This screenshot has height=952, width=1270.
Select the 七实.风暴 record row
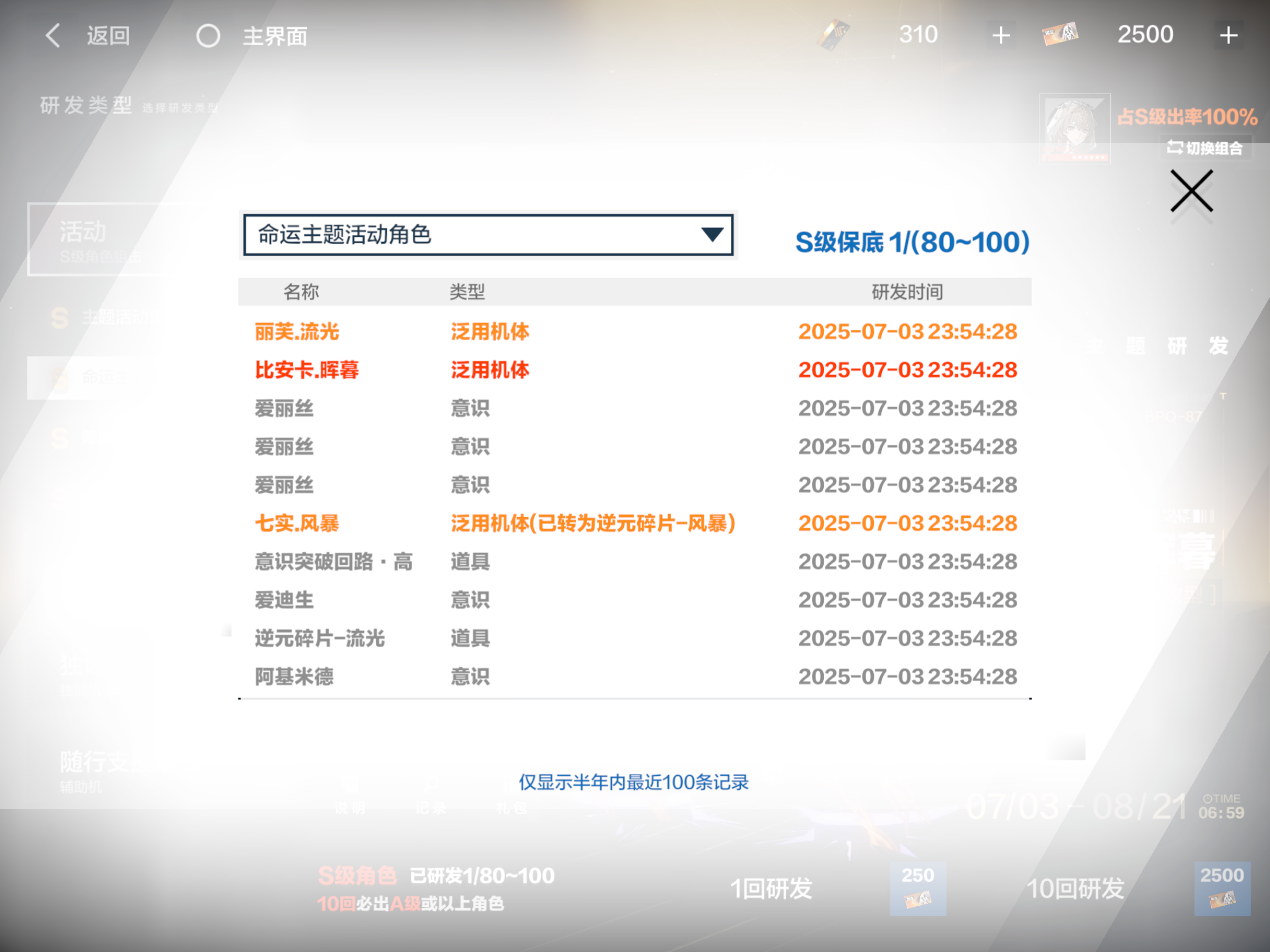tap(635, 523)
